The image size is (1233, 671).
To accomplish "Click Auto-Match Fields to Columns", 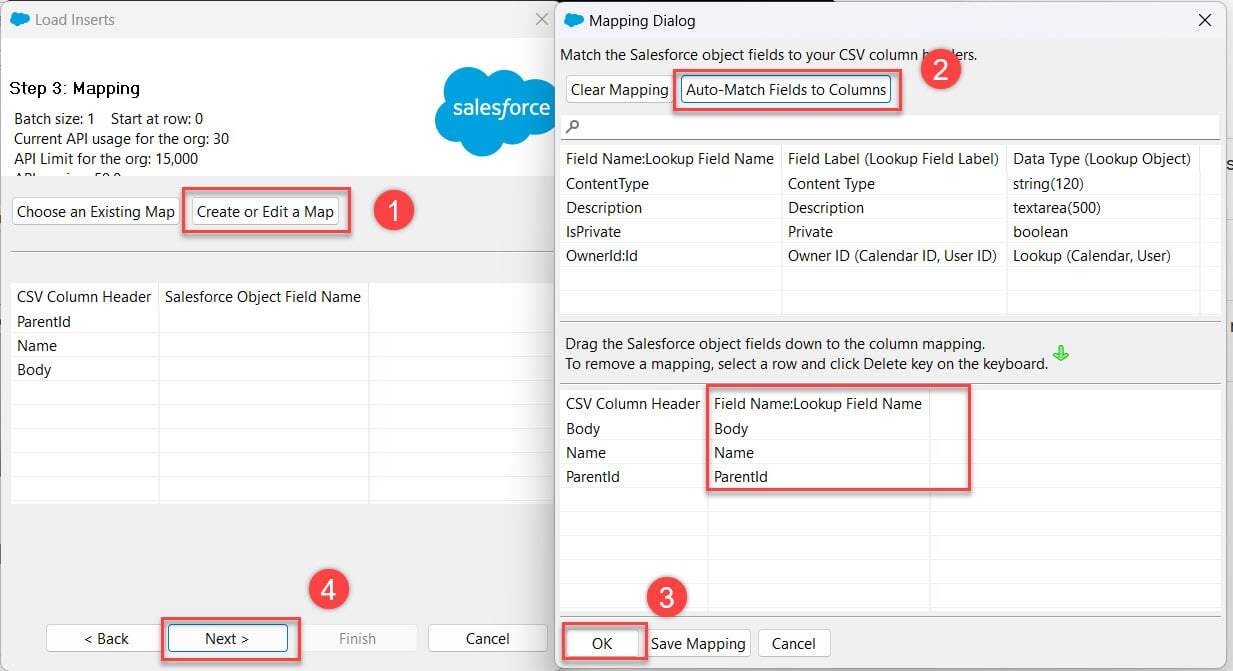I will (x=786, y=90).
